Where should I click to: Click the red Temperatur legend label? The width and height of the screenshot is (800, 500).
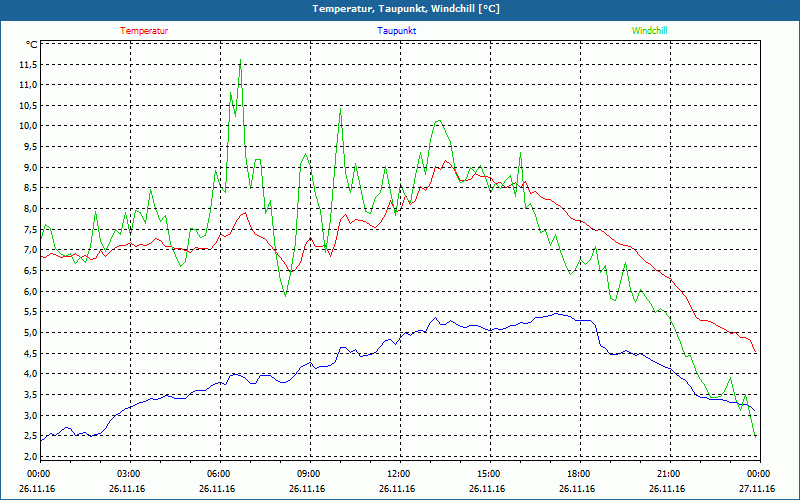(144, 31)
